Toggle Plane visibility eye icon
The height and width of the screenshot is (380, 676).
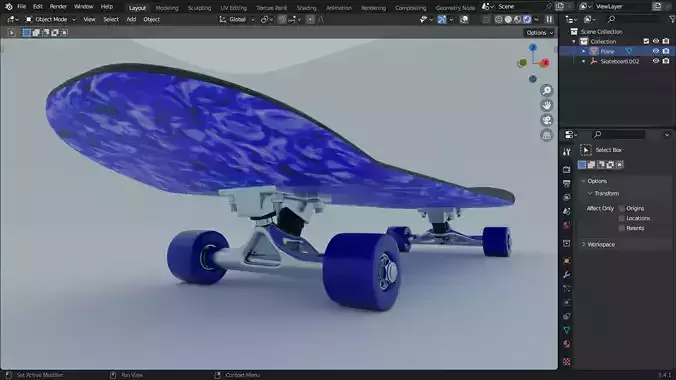point(656,51)
